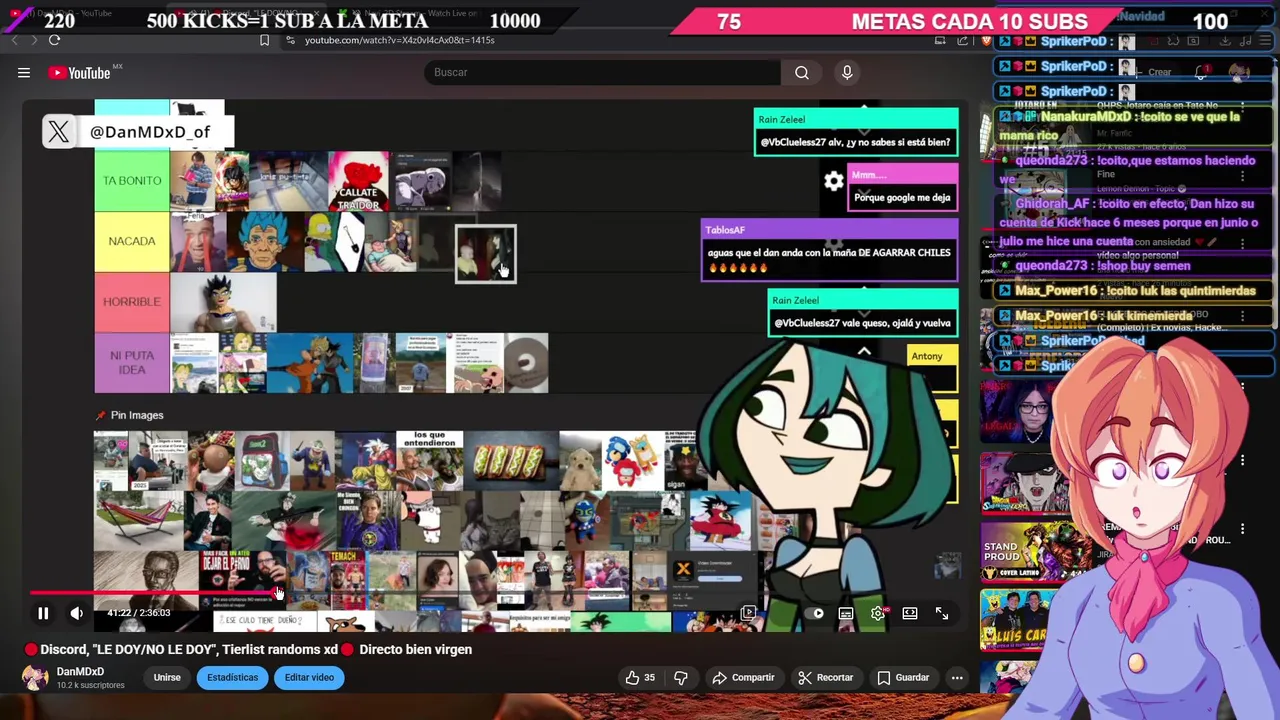The width and height of the screenshot is (1280, 720).
Task: Select the 'ESE CULO TIENE DUEÑO?' image
Action: click(264, 621)
